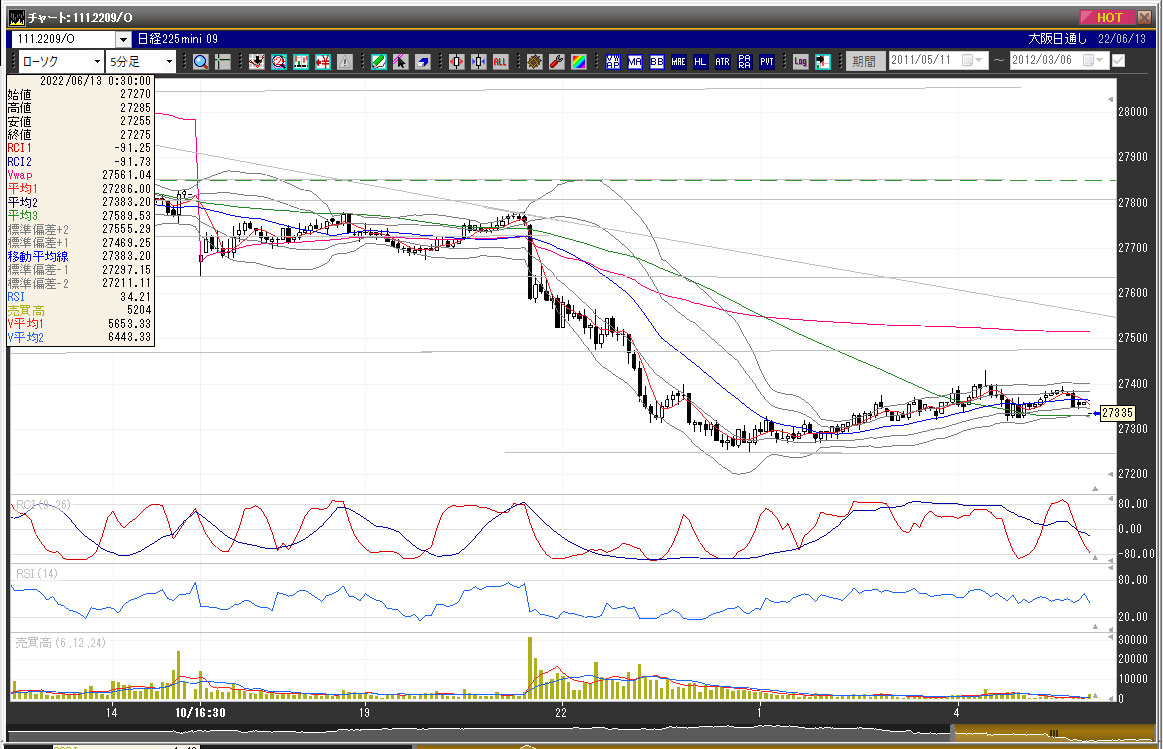1163x749 pixels.
Task: Toggle the BB Bollinger Bands indicator
Action: [x=656, y=62]
